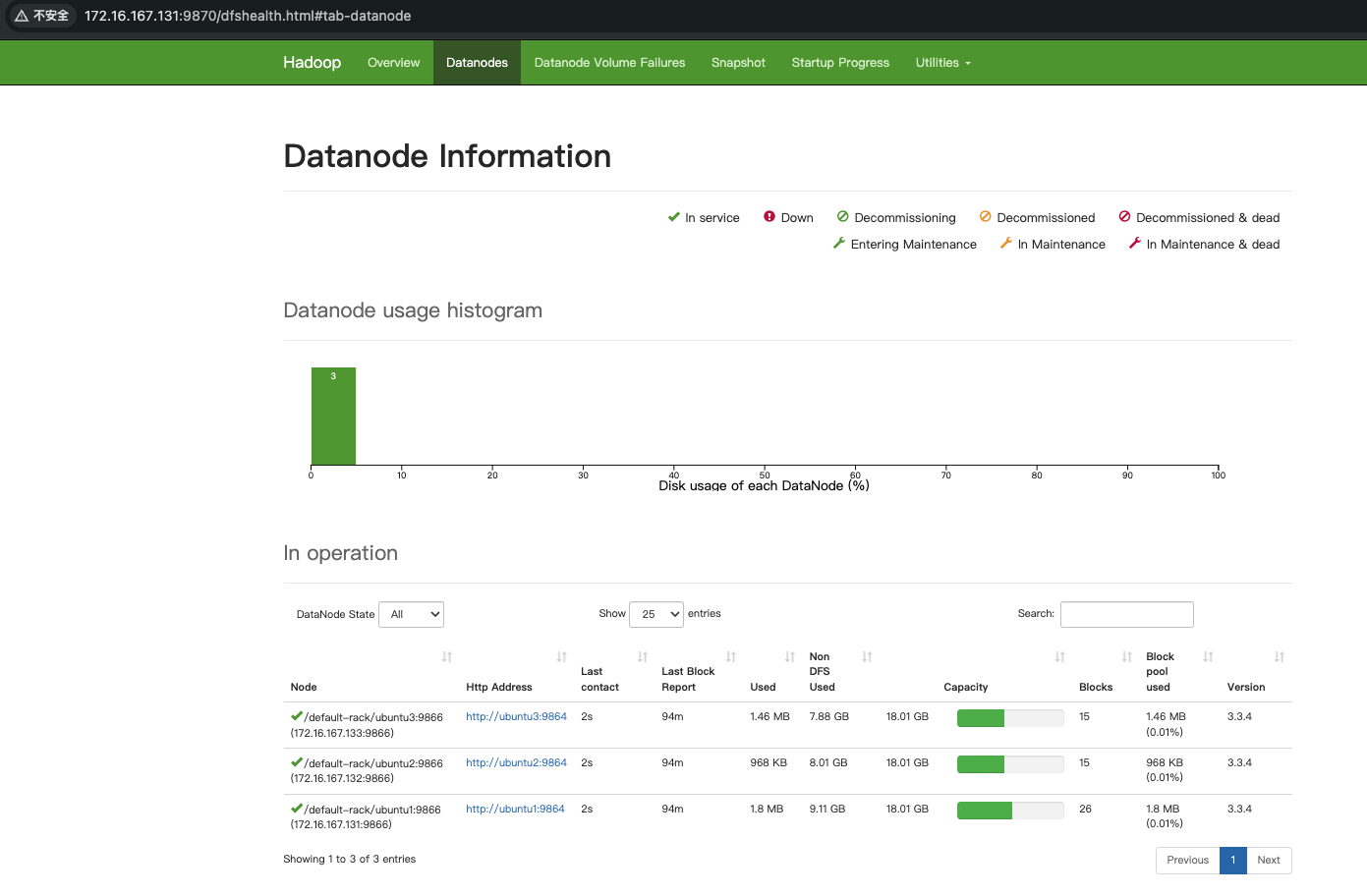Click the Decommissioning green ban icon

(x=842, y=216)
